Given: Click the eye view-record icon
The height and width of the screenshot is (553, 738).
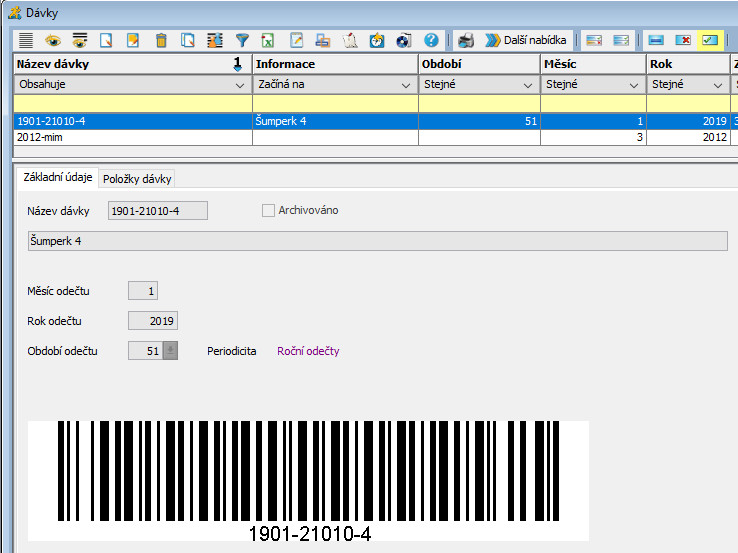Looking at the screenshot, I should tap(52, 41).
